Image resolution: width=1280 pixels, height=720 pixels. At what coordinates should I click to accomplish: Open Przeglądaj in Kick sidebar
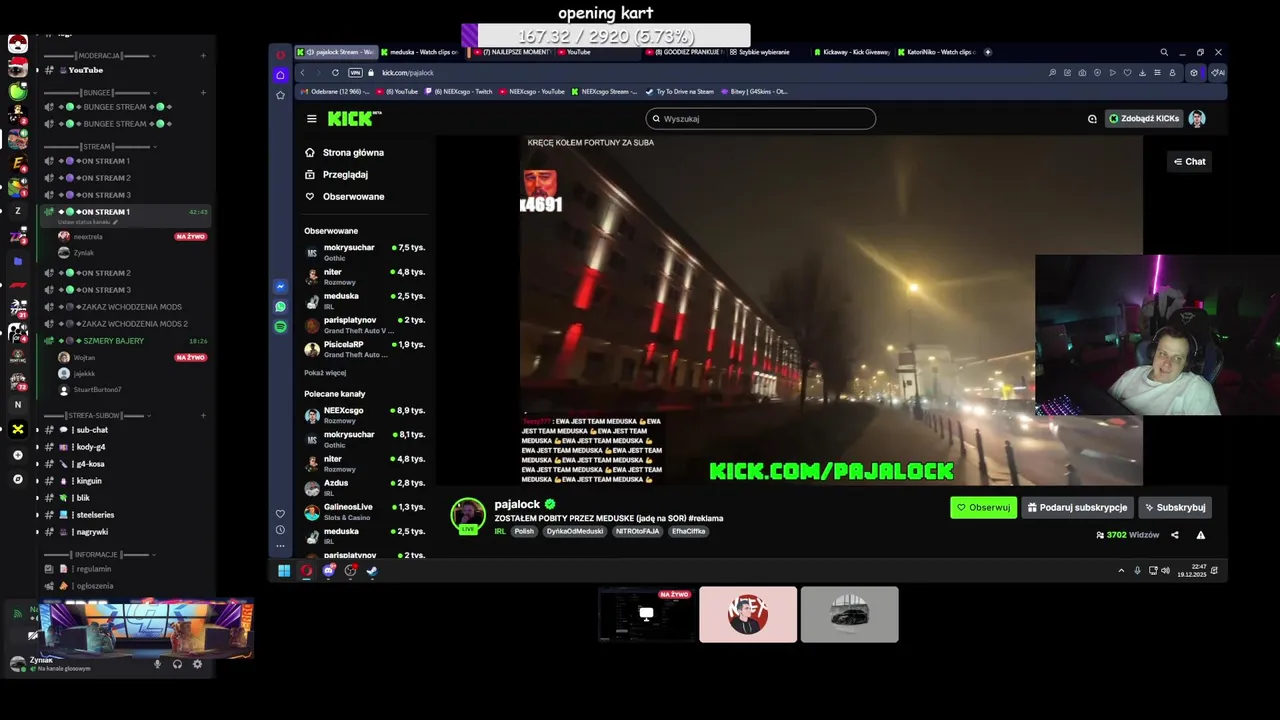(337, 175)
